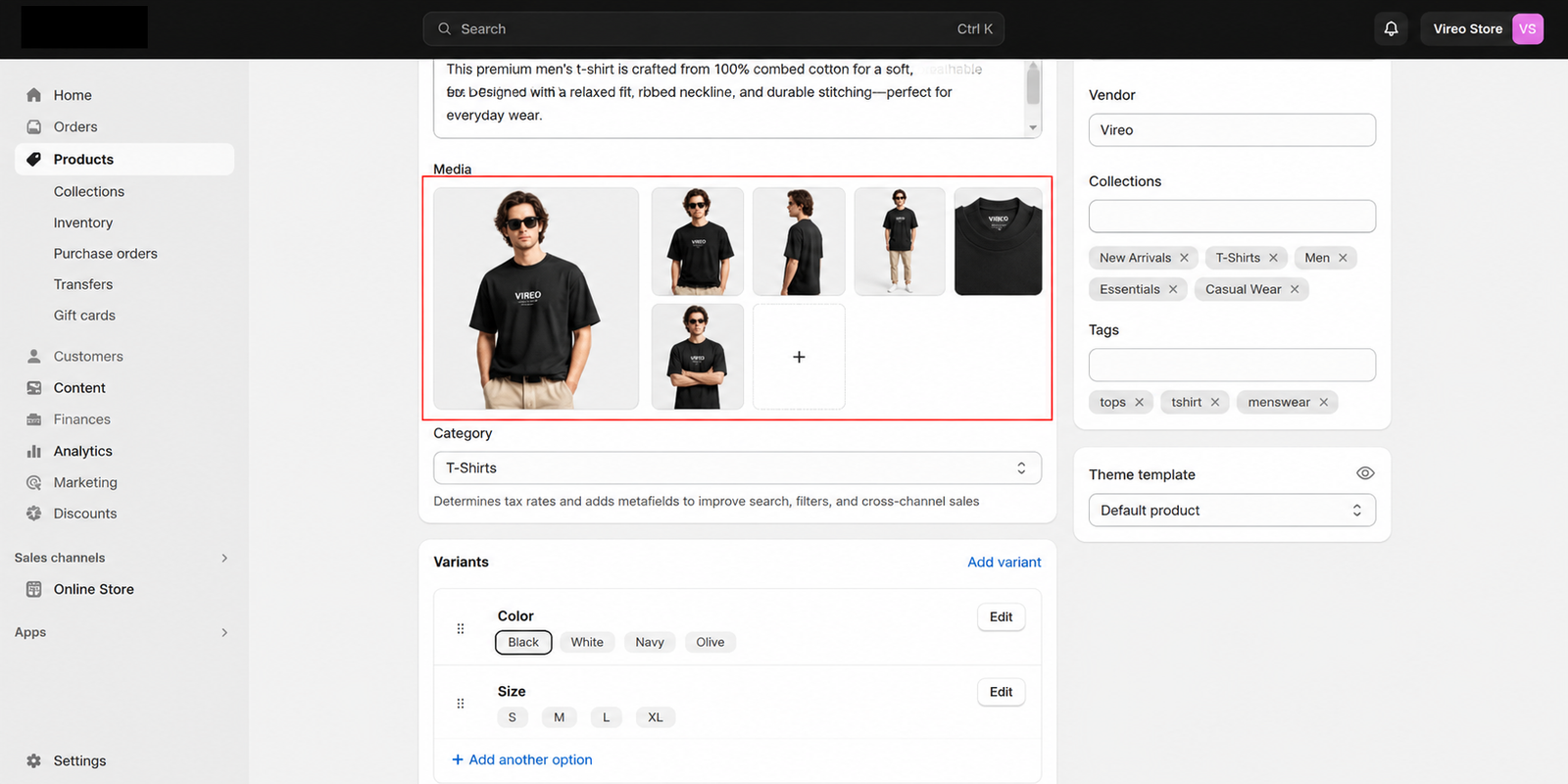This screenshot has width=1568, height=784.
Task: Open Purchase orders in sidebar
Action: 106,253
